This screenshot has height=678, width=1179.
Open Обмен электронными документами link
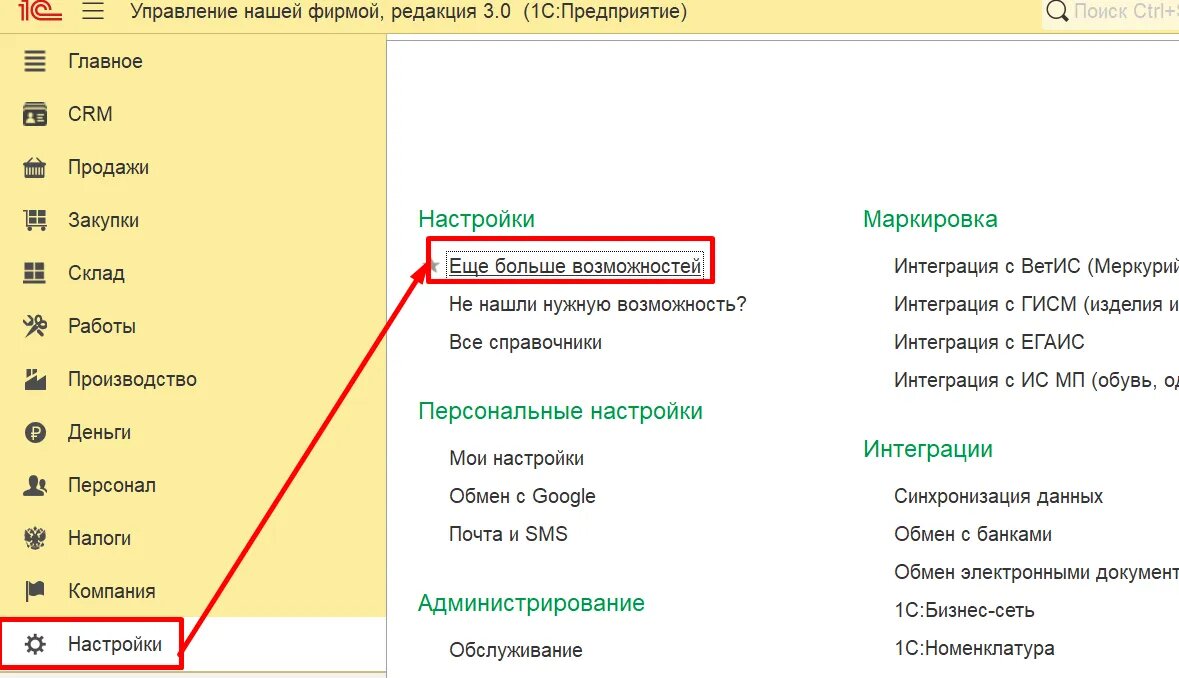click(x=1036, y=573)
